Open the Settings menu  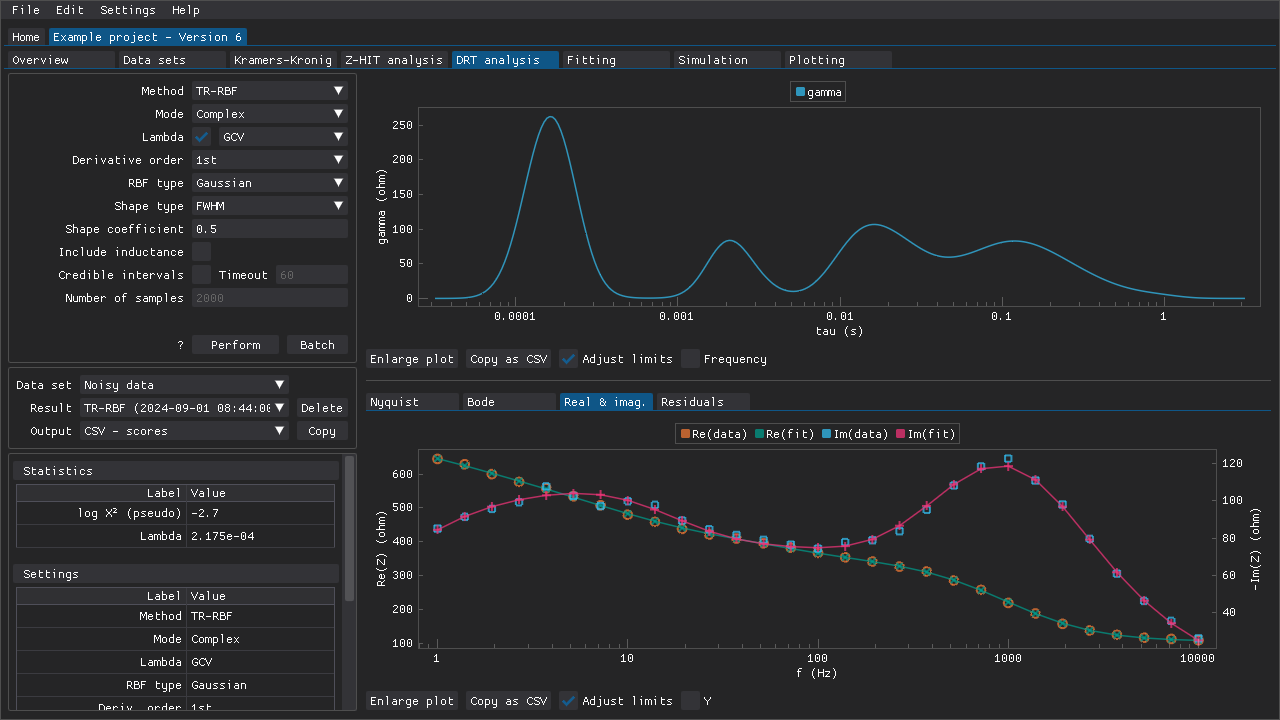pos(128,10)
